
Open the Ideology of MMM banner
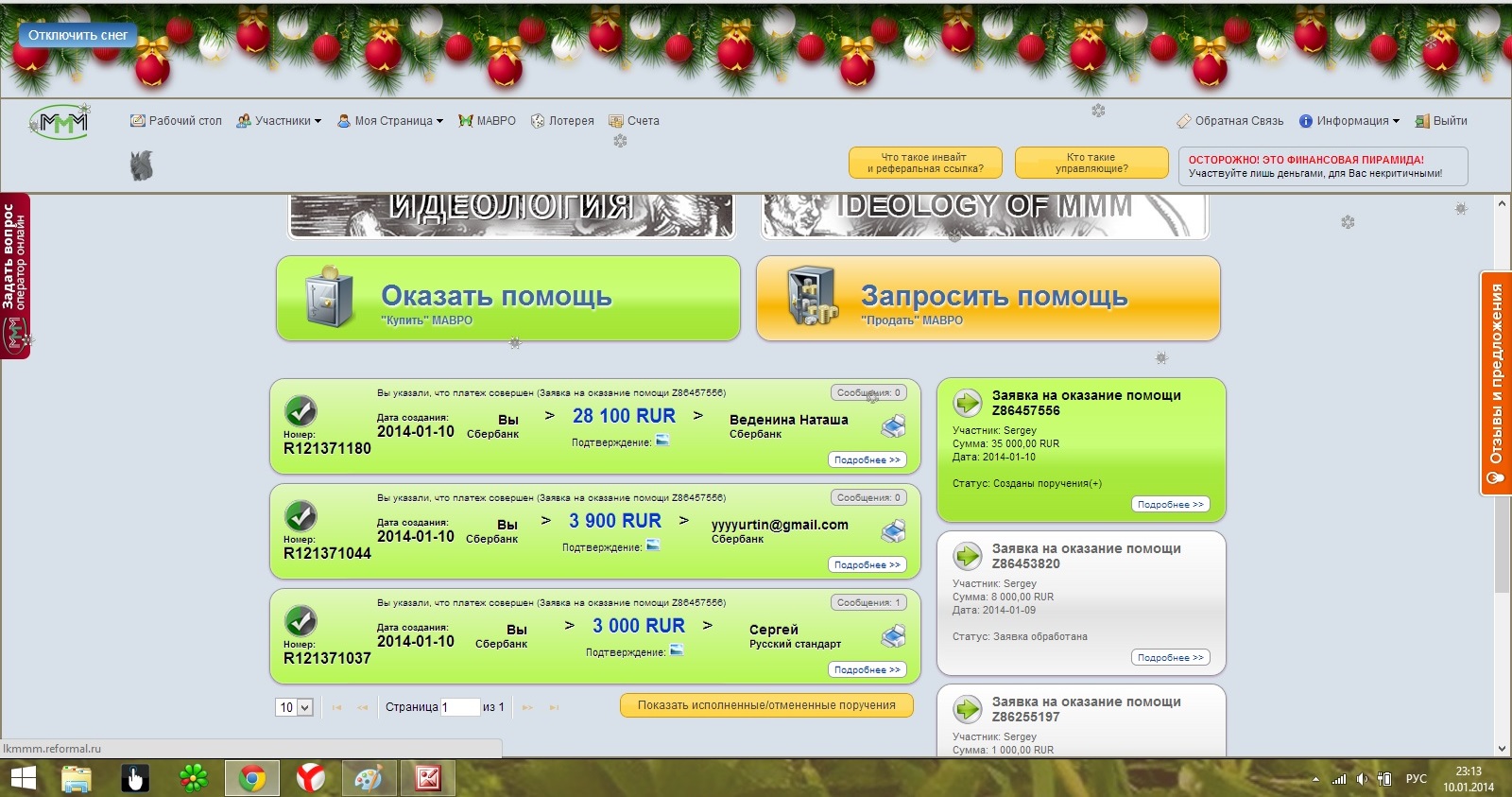click(985, 216)
